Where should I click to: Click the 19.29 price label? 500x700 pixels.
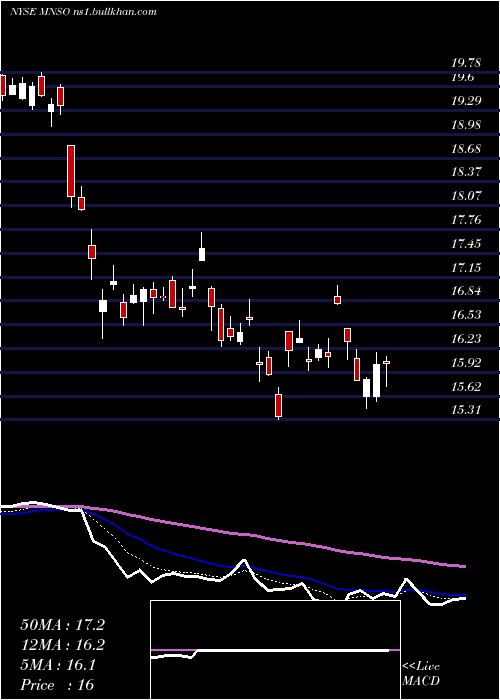click(x=466, y=101)
